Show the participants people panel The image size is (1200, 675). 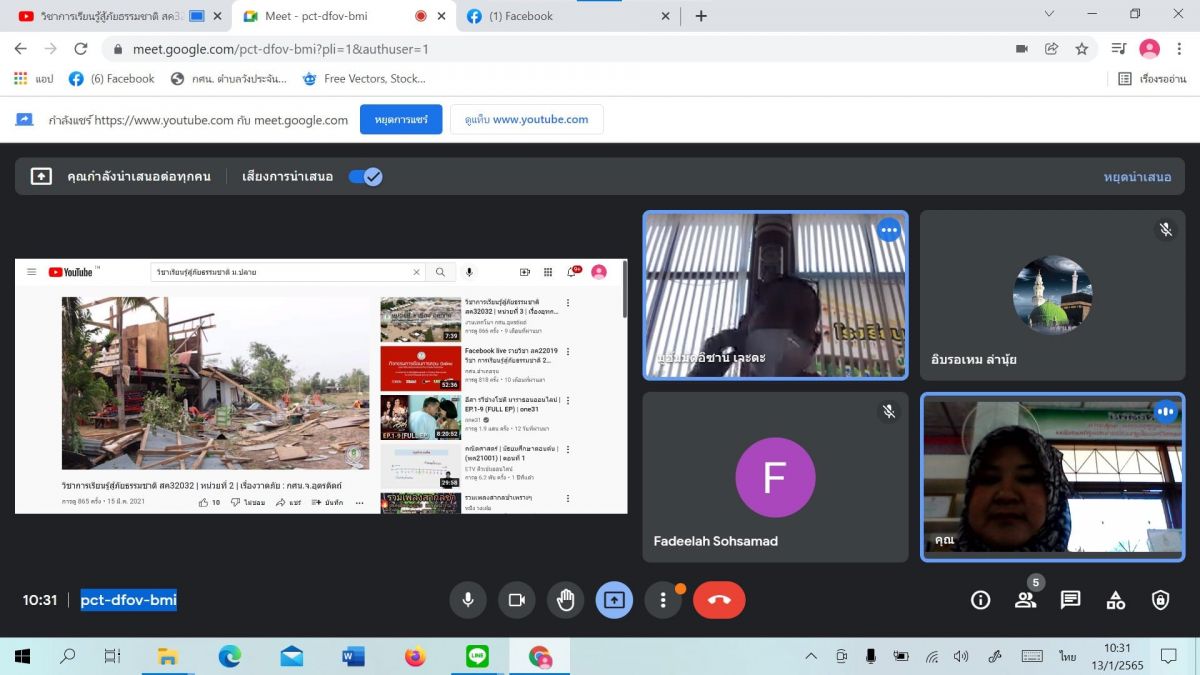pyautogui.click(x=1025, y=600)
